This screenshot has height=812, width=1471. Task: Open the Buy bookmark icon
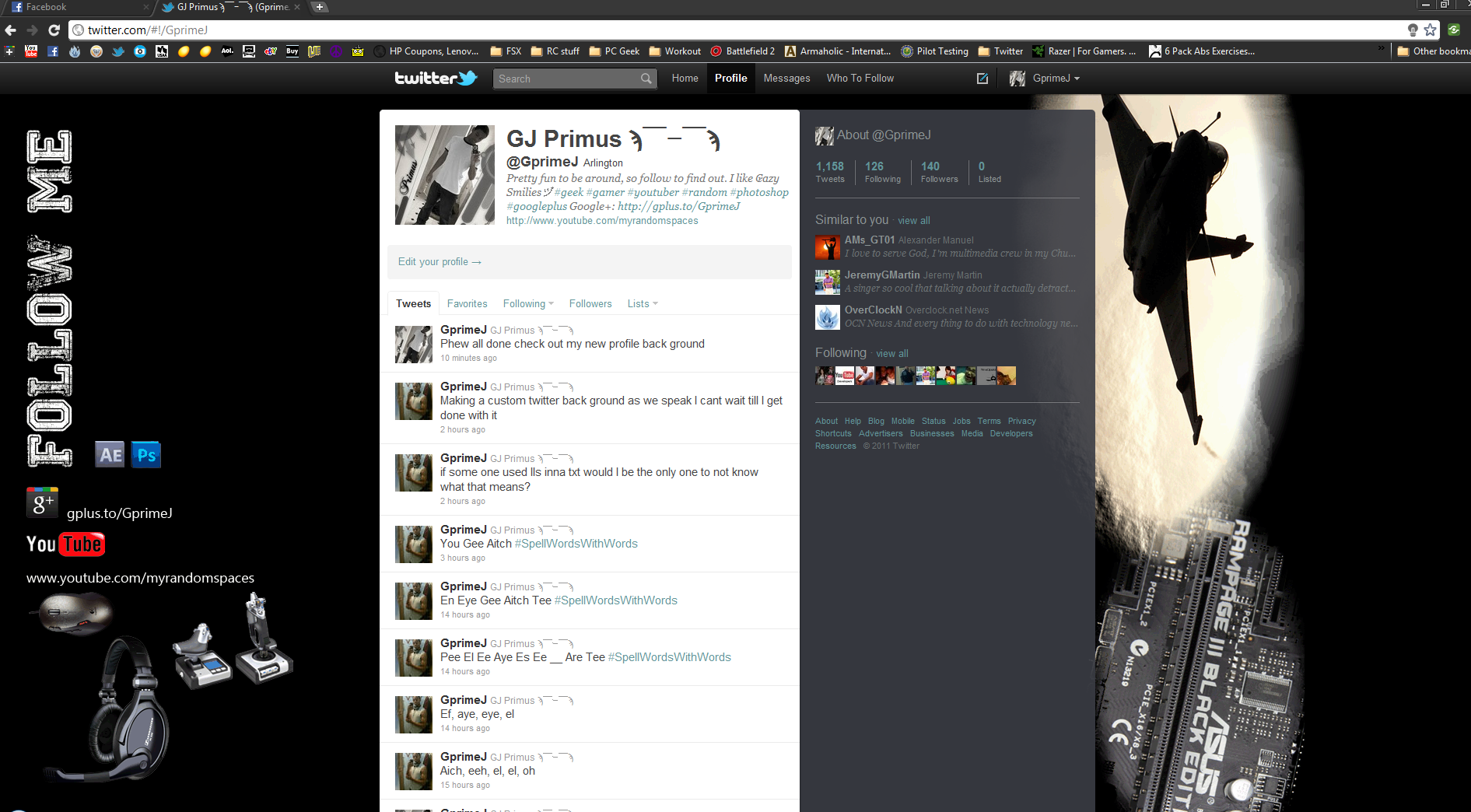point(292,51)
